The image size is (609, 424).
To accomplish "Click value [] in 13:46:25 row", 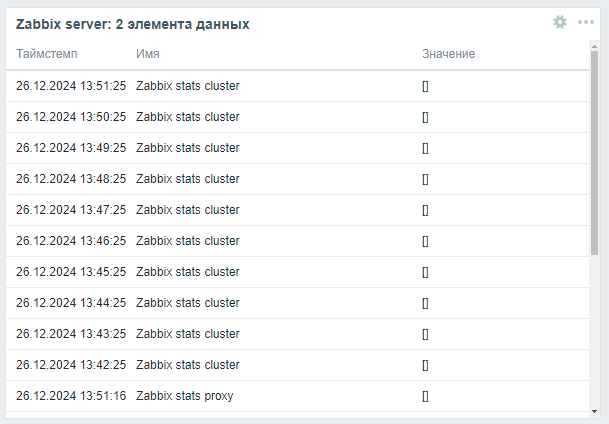I will (x=425, y=241).
